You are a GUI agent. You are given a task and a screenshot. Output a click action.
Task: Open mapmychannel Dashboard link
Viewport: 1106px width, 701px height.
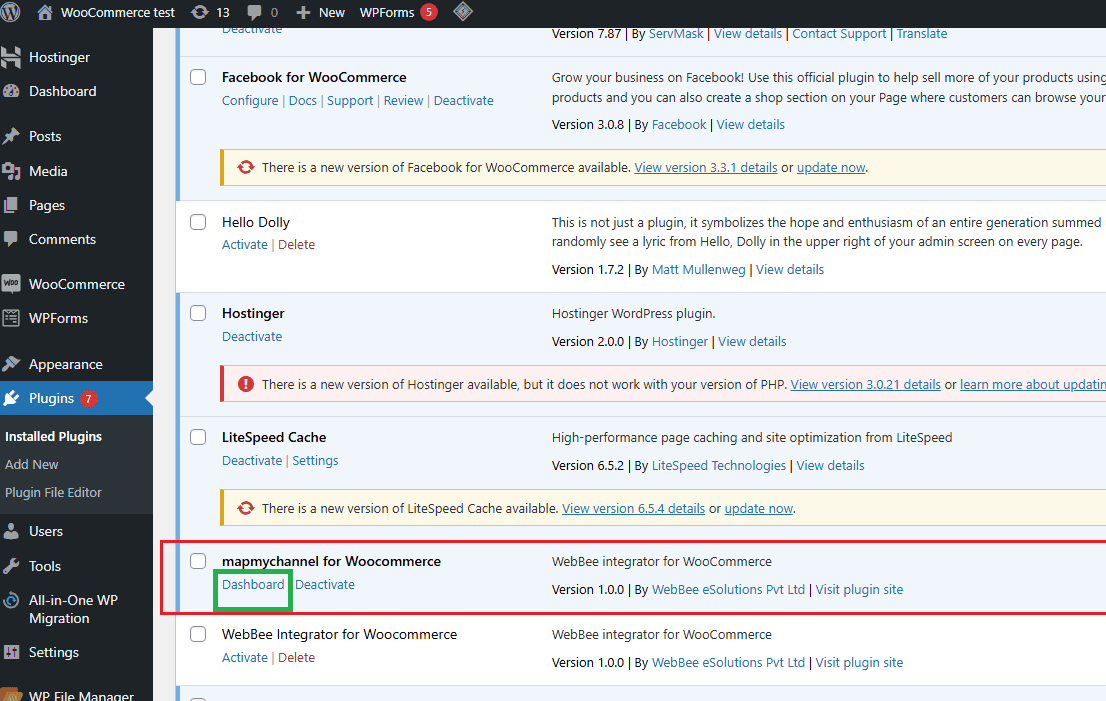pos(253,584)
